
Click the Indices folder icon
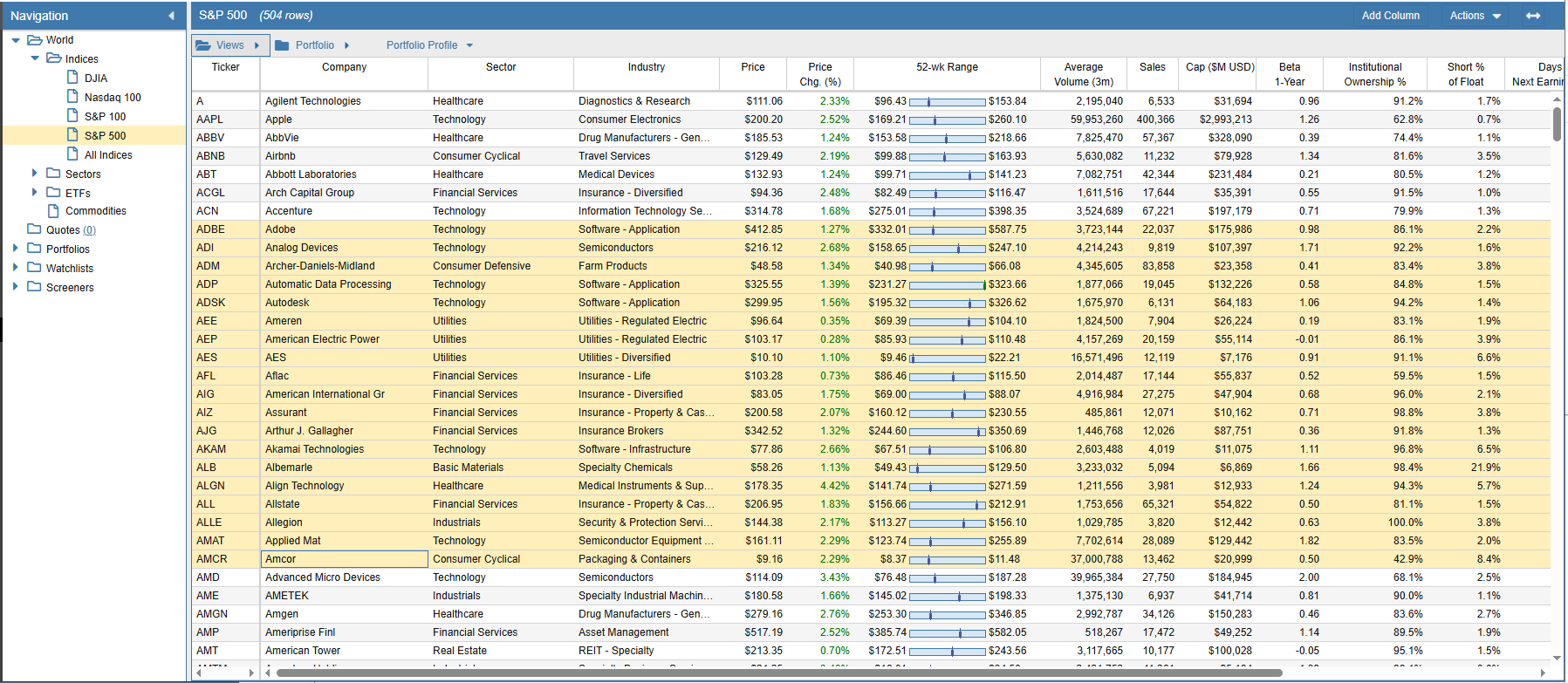54,58
